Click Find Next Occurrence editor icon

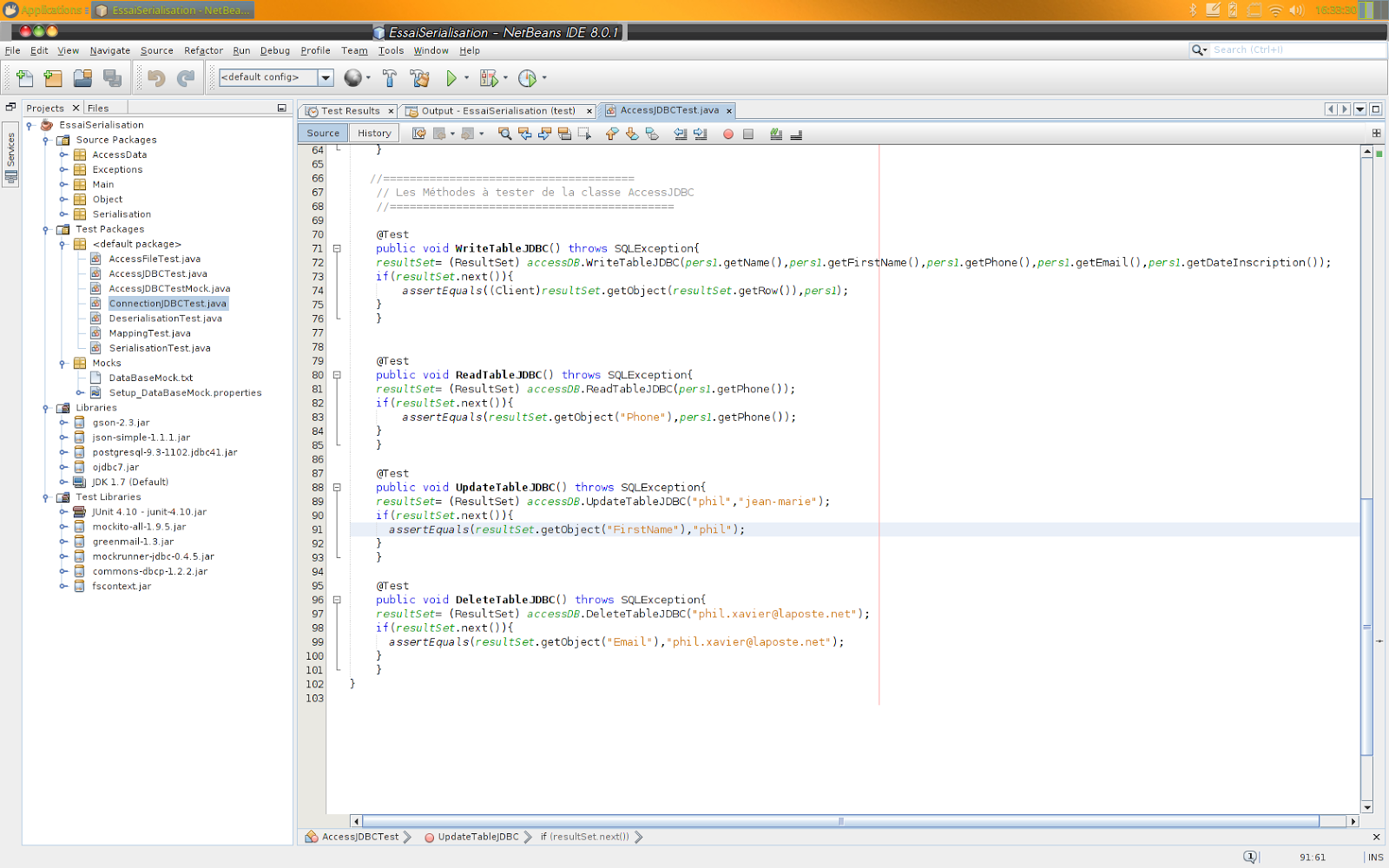[544, 134]
